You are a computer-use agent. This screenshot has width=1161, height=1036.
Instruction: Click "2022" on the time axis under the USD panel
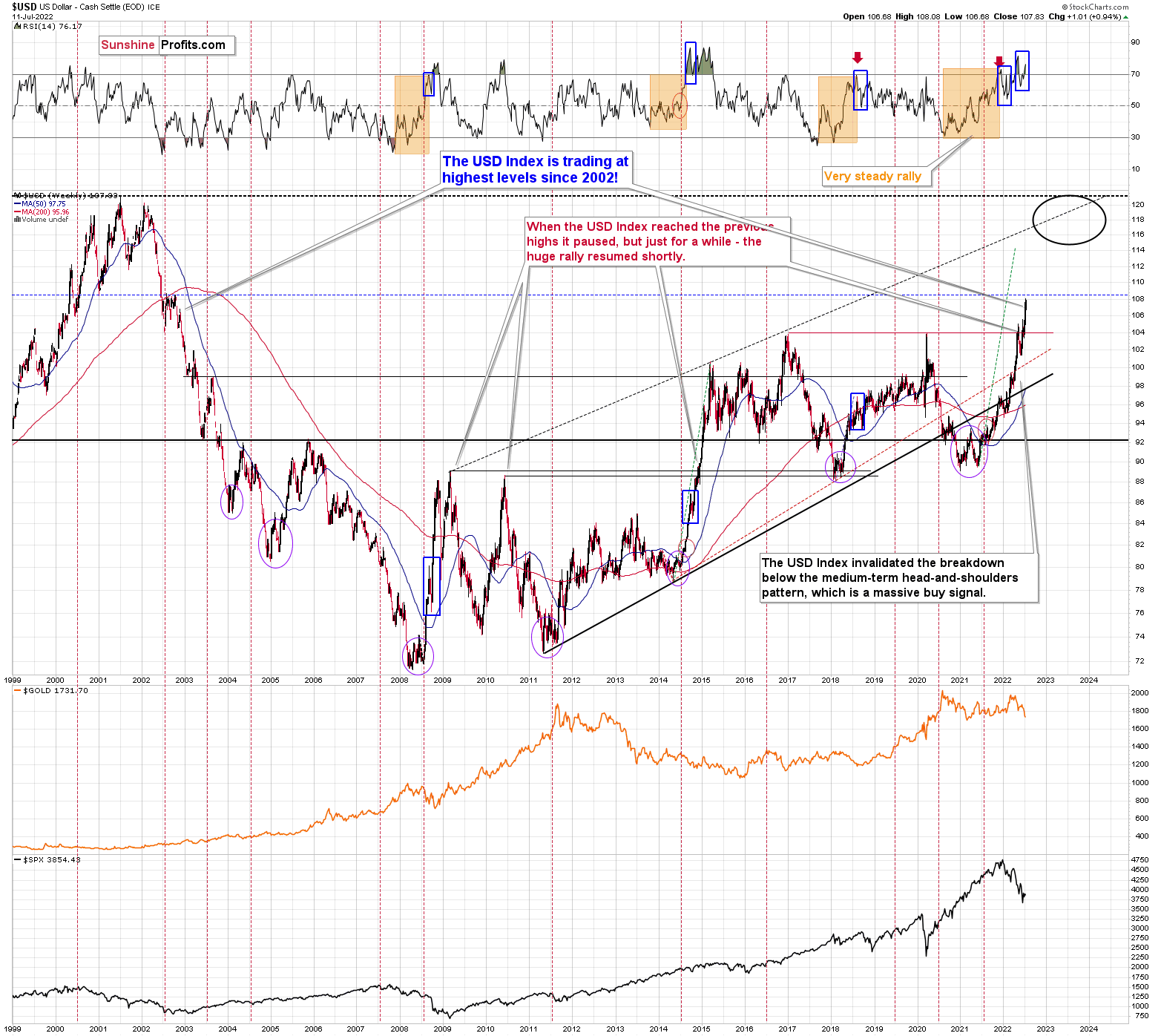tap(1002, 680)
